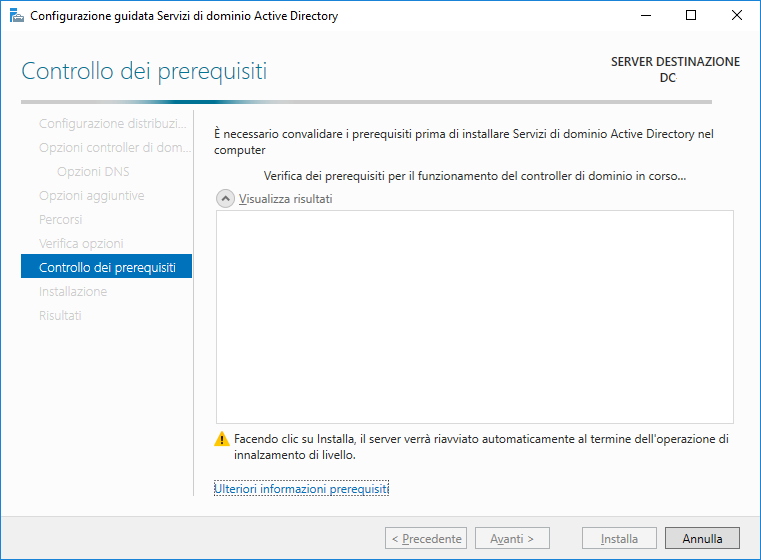
Task: Open Ulteriori informazioni prerequisiti link
Action: 301,488
